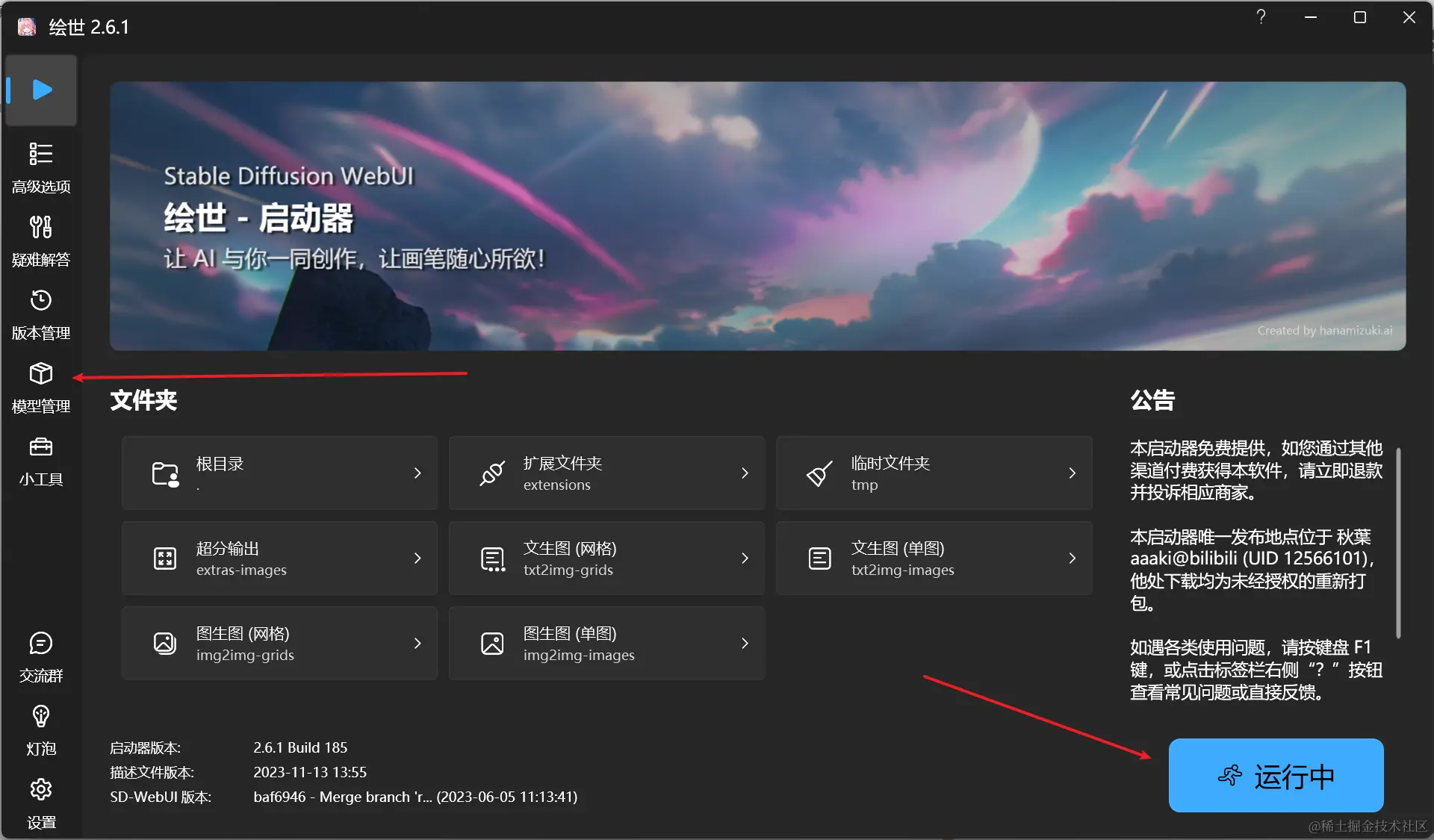The height and width of the screenshot is (840, 1434).
Task: Click the announcement (公告) panel scrollbar
Action: (1398, 542)
